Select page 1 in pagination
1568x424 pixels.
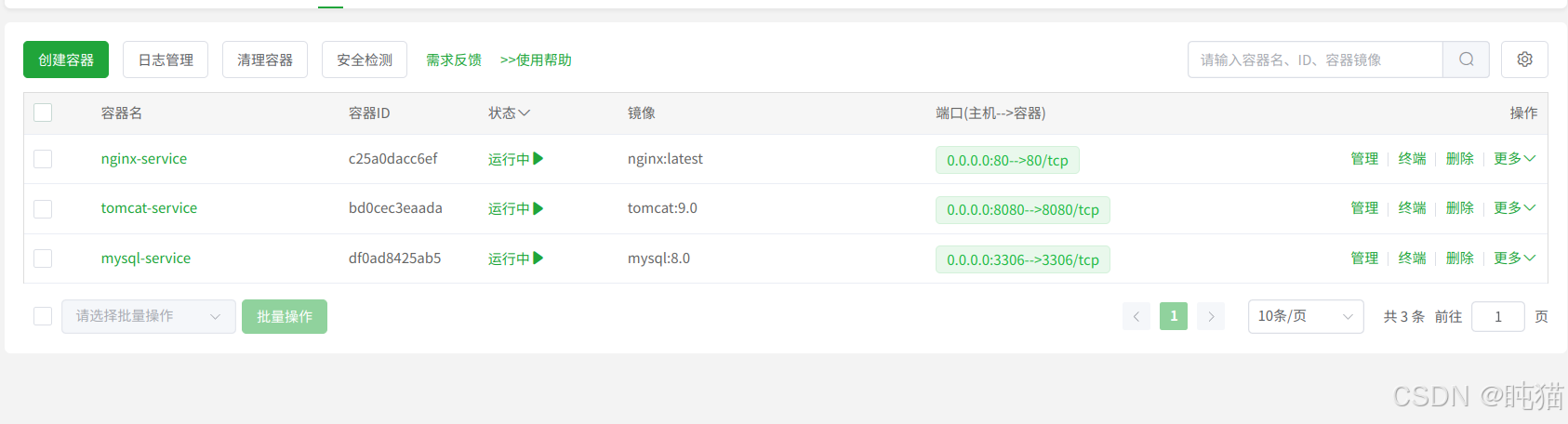point(1174,316)
